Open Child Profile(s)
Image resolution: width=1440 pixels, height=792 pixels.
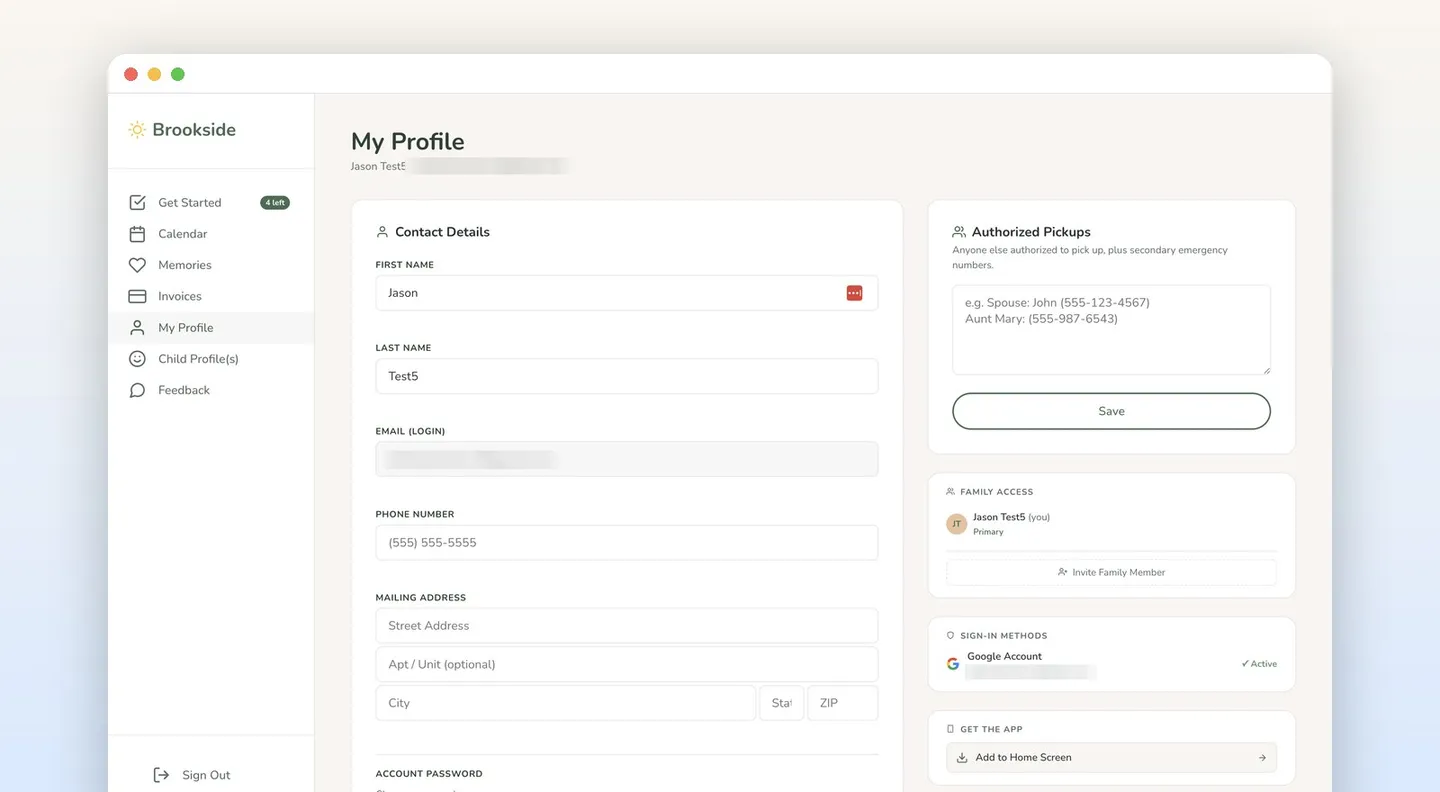coord(211,359)
